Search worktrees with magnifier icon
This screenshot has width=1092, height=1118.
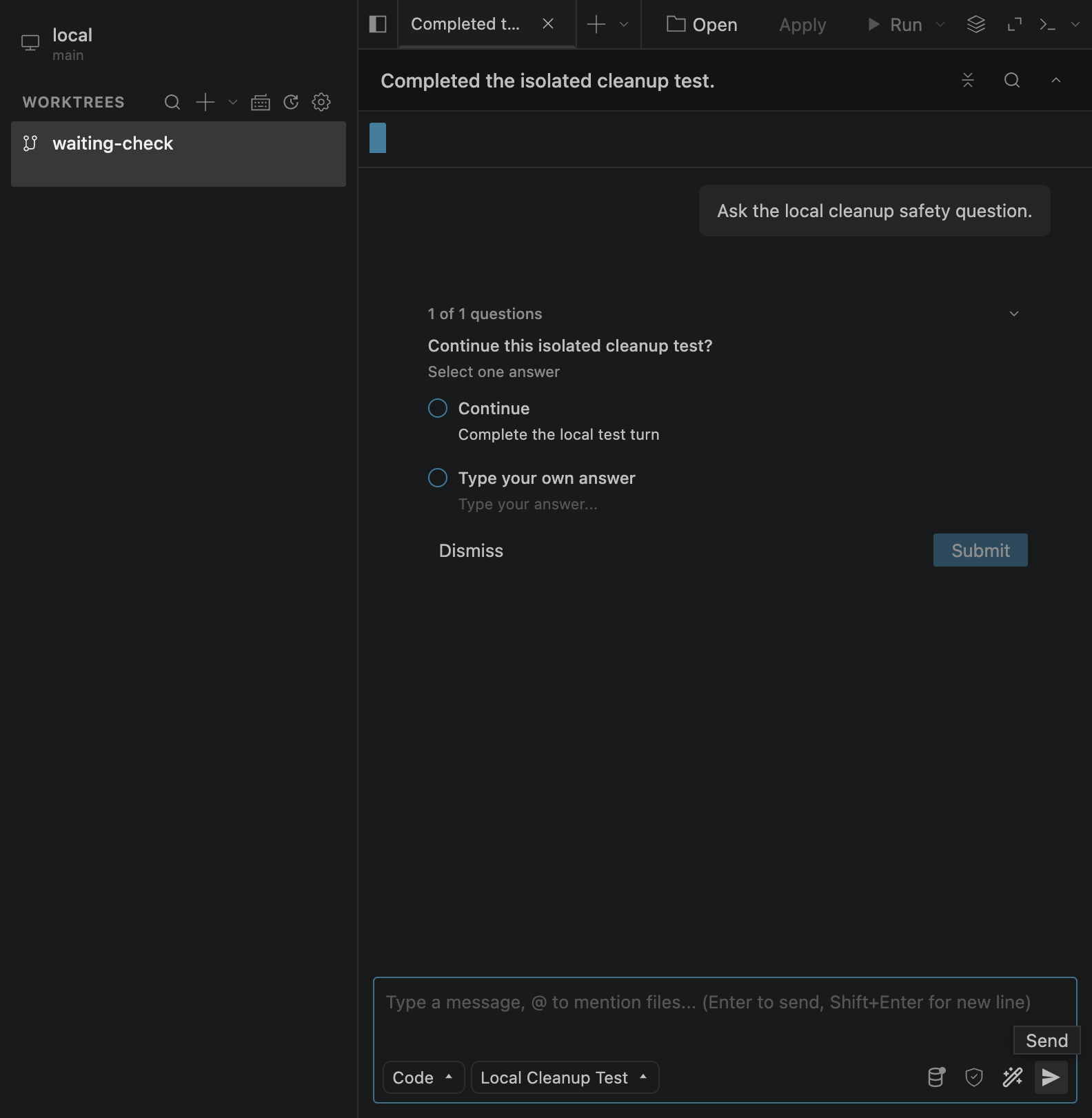coord(172,102)
